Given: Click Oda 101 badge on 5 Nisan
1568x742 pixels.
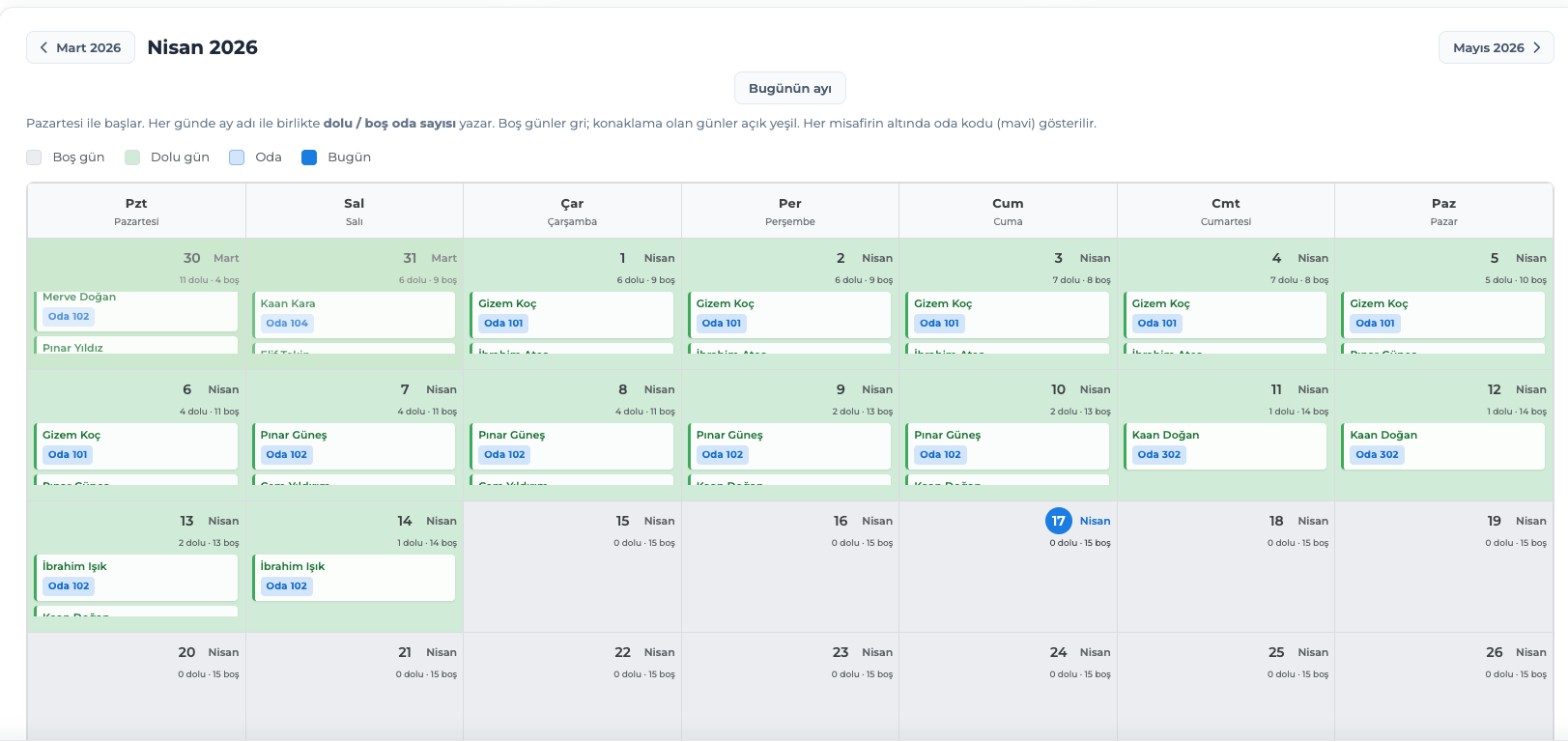Looking at the screenshot, I should click(1375, 324).
